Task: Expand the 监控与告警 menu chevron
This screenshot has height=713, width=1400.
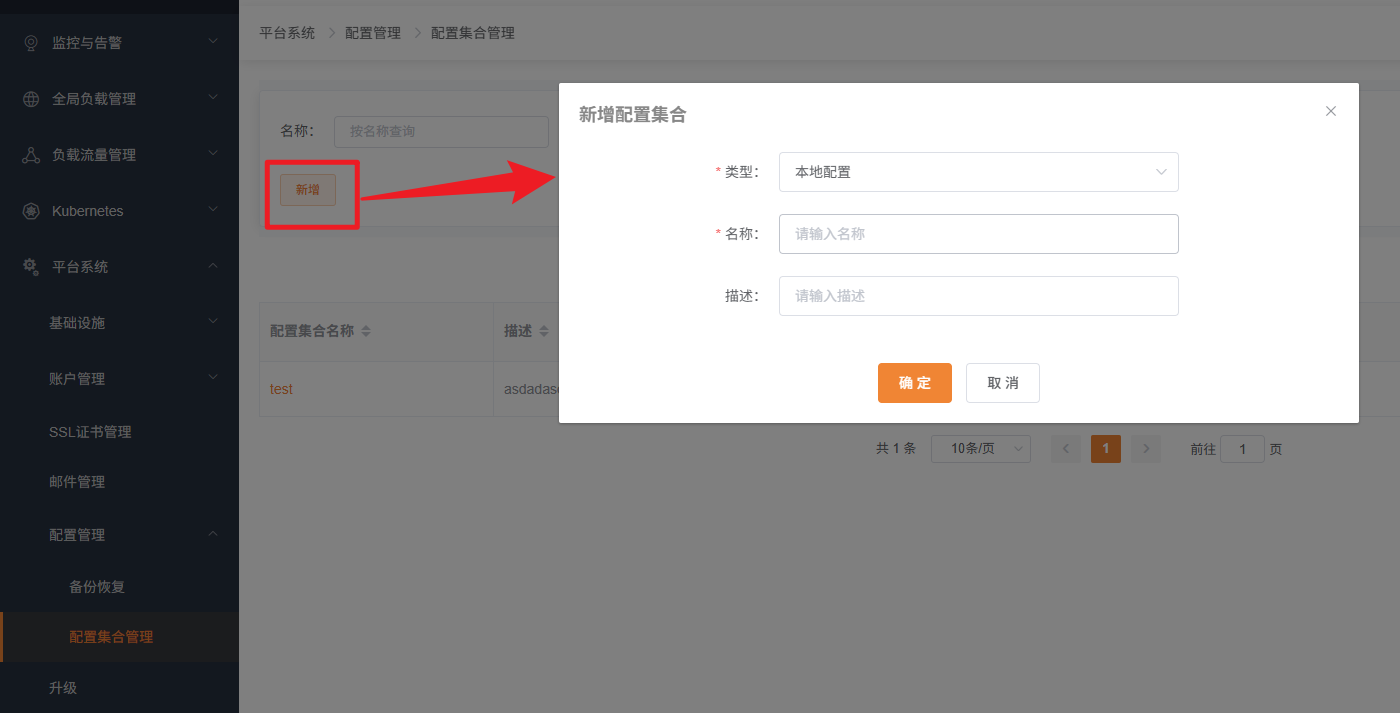Action: coord(213,41)
